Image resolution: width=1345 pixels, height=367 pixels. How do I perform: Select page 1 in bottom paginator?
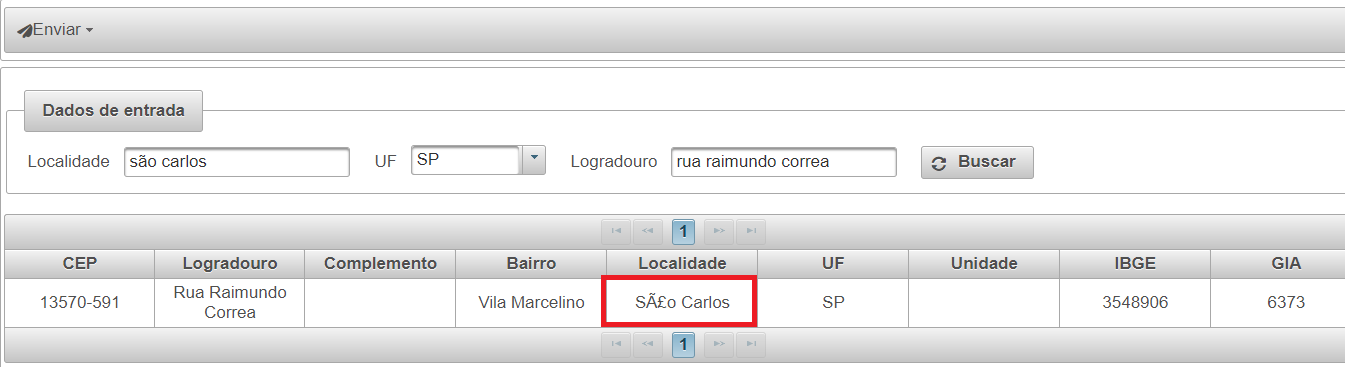click(683, 345)
